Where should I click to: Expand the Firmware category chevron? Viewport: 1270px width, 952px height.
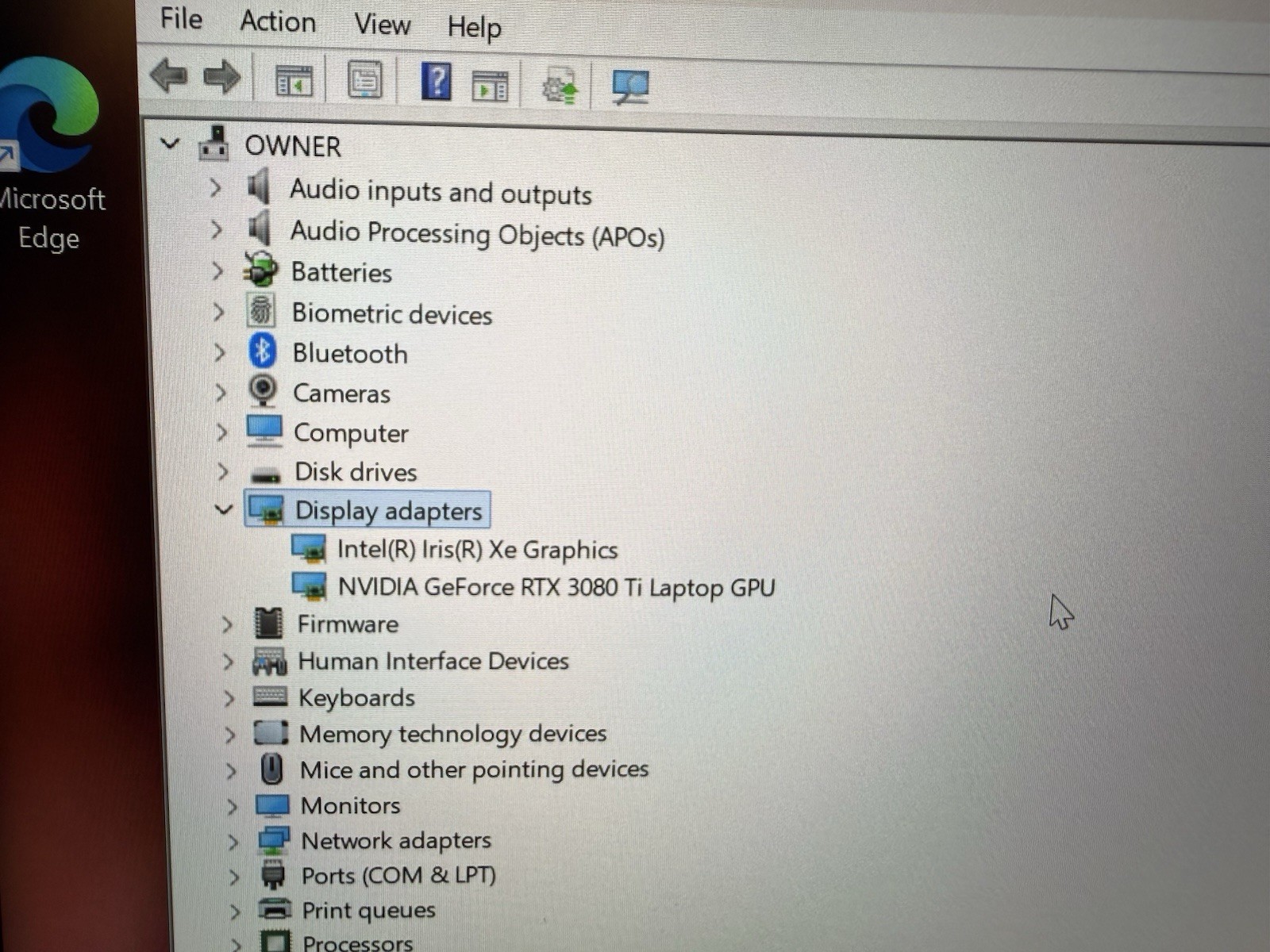[x=227, y=624]
